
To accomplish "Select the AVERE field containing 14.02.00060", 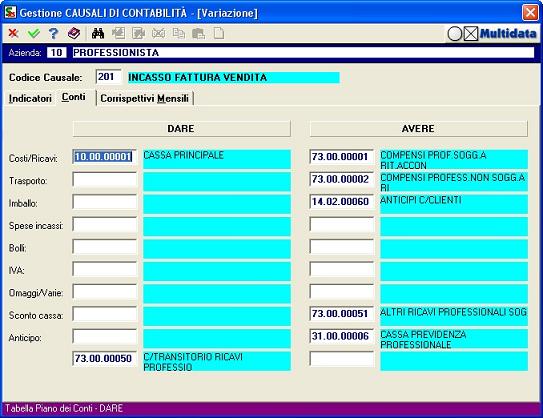I will [x=342, y=202].
